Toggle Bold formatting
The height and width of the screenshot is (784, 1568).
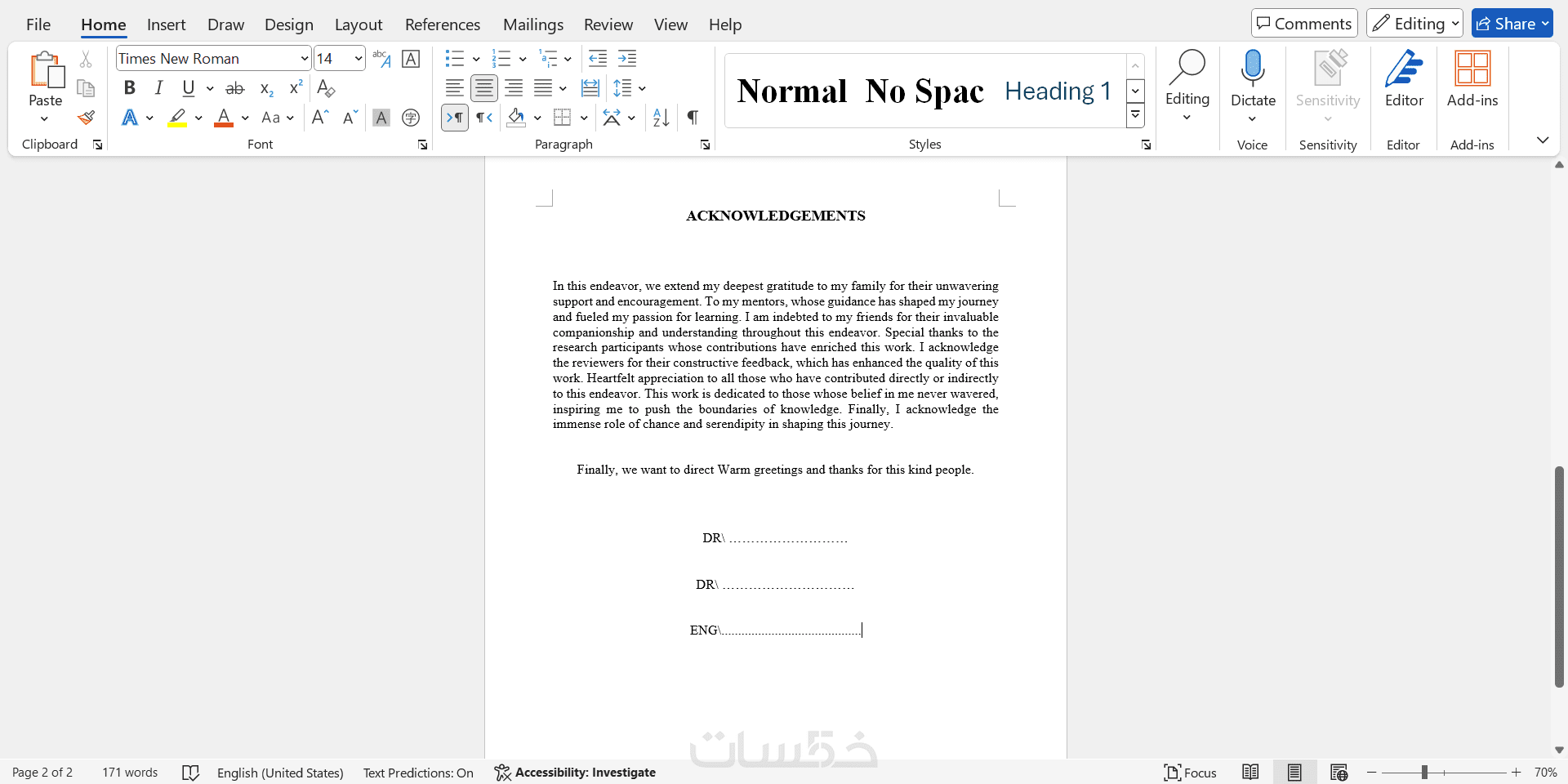[x=129, y=88]
